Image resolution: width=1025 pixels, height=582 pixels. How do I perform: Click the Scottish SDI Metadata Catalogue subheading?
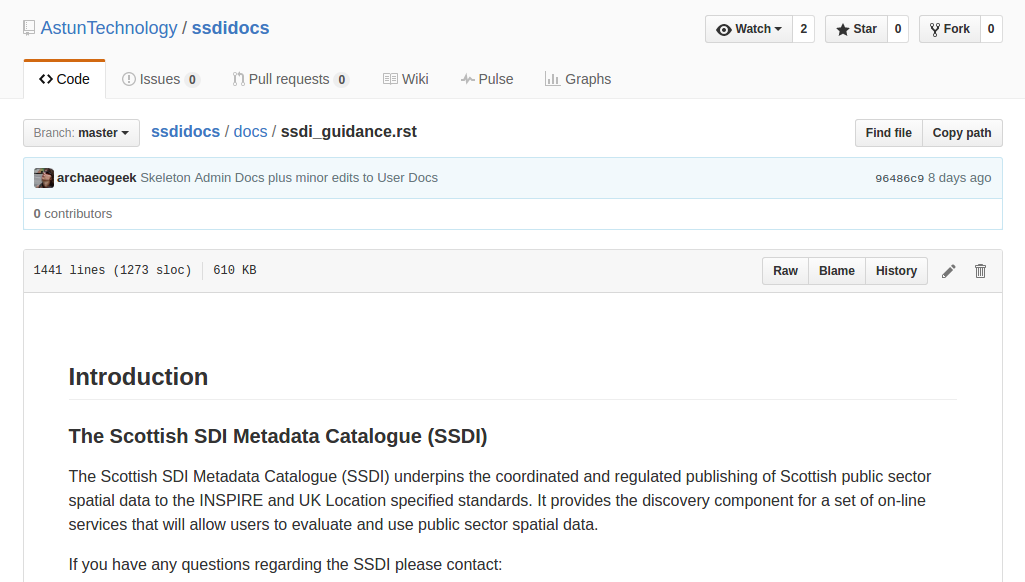278,436
